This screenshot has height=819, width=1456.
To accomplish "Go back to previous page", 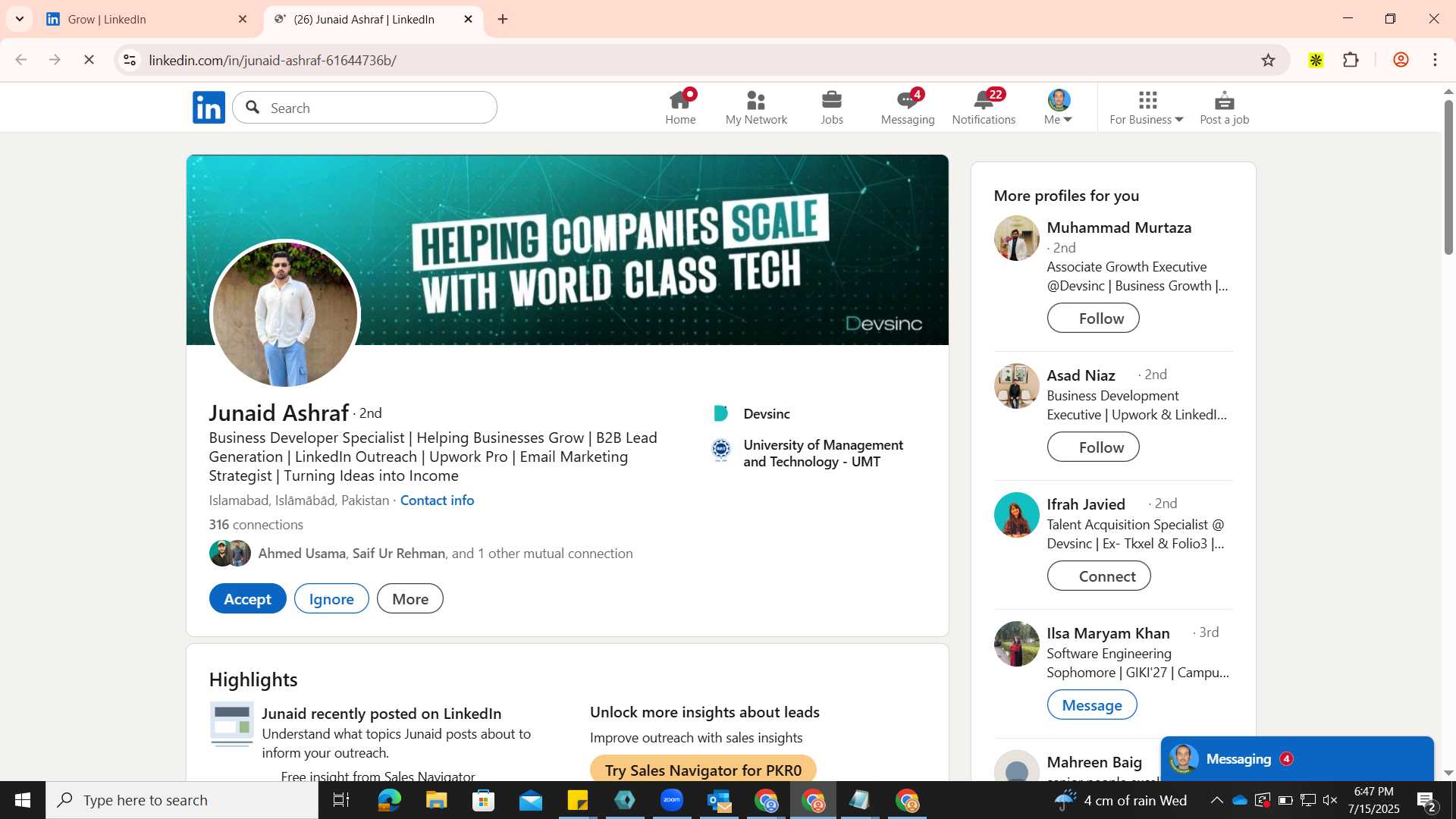I will pyautogui.click(x=21, y=60).
